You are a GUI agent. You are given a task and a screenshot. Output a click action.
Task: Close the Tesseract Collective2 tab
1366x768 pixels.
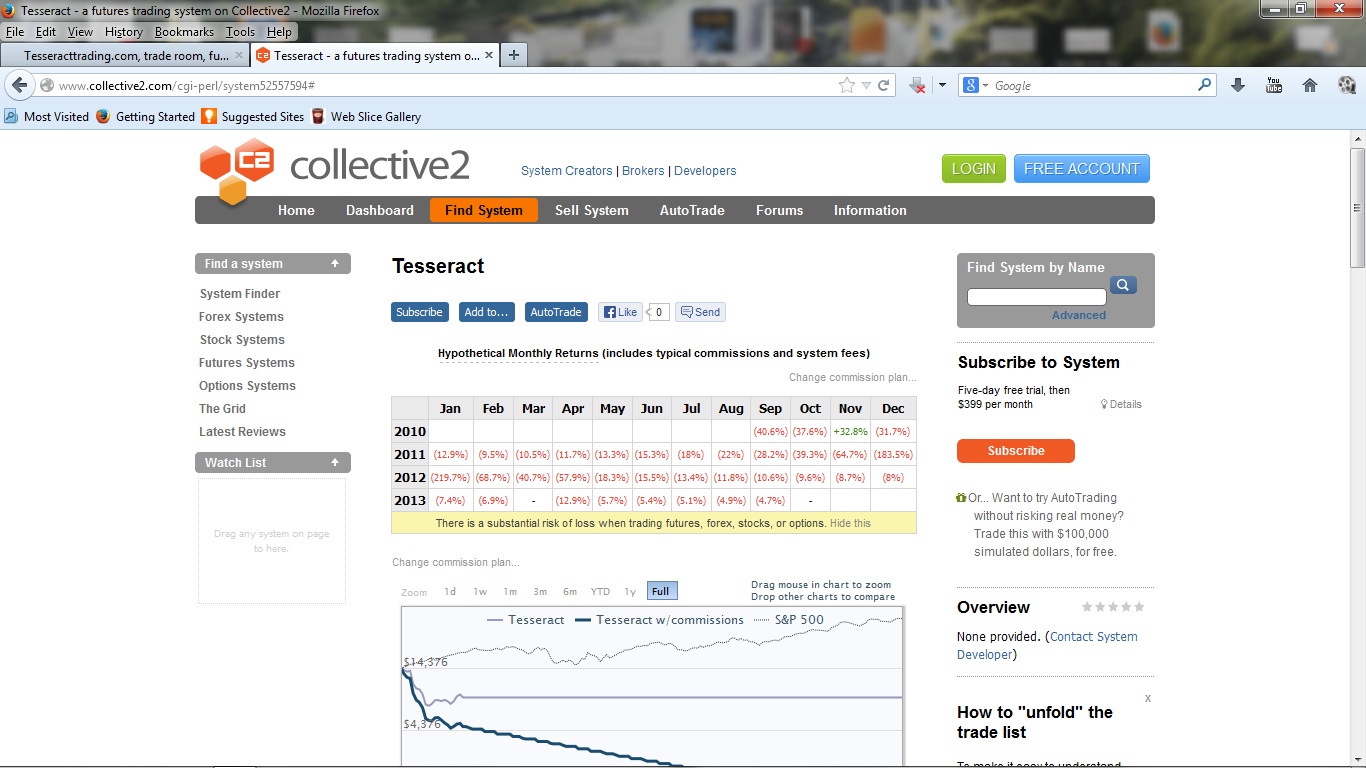click(x=489, y=56)
